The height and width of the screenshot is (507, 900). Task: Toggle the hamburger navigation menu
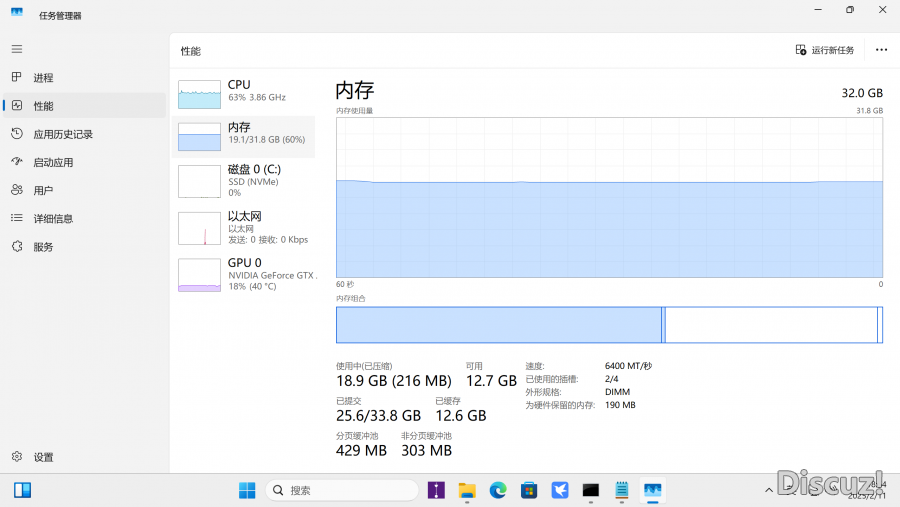point(17,49)
